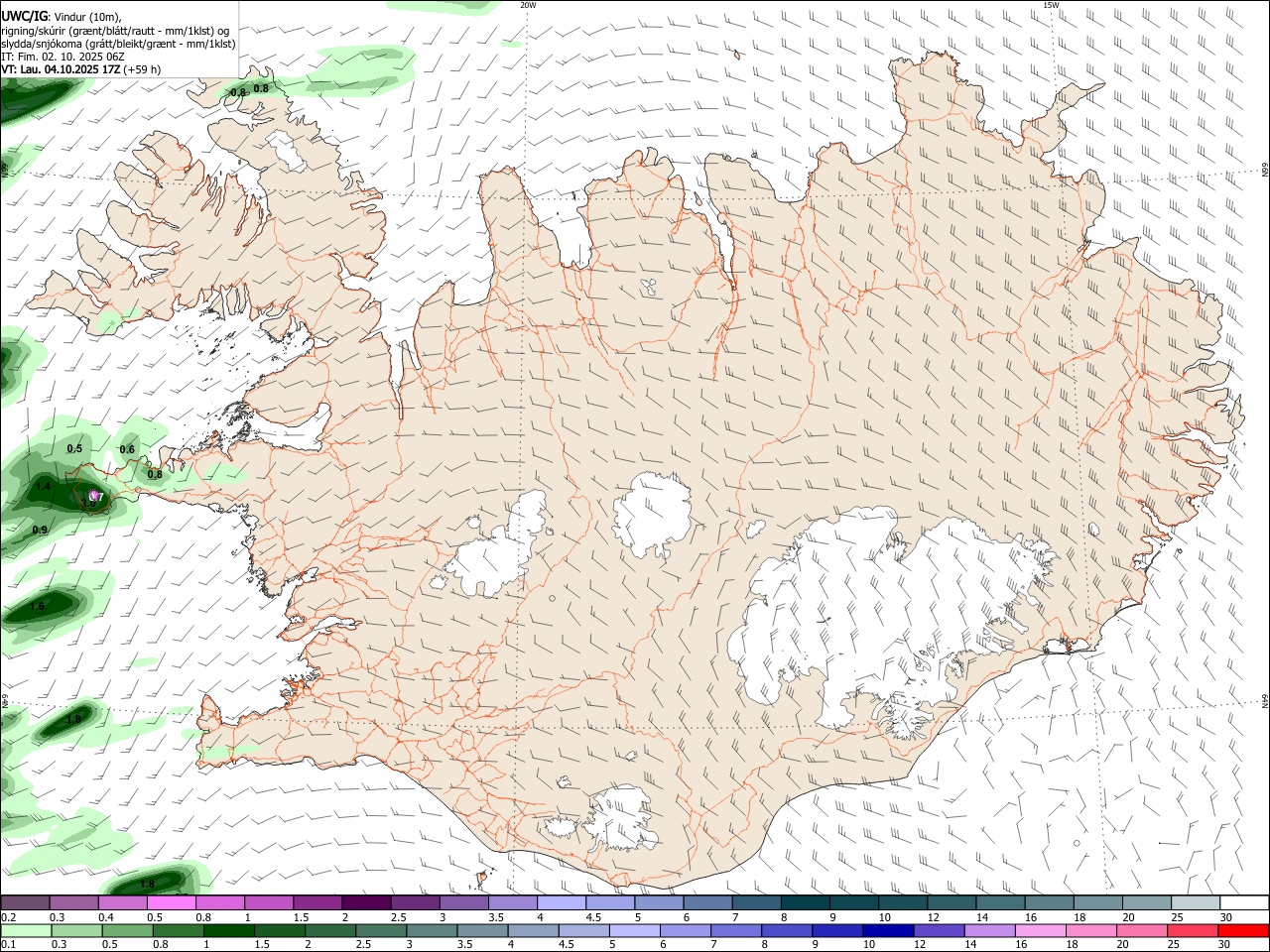Click the 64N latitude label on the right edge
1270x952 pixels.
coord(1265,701)
